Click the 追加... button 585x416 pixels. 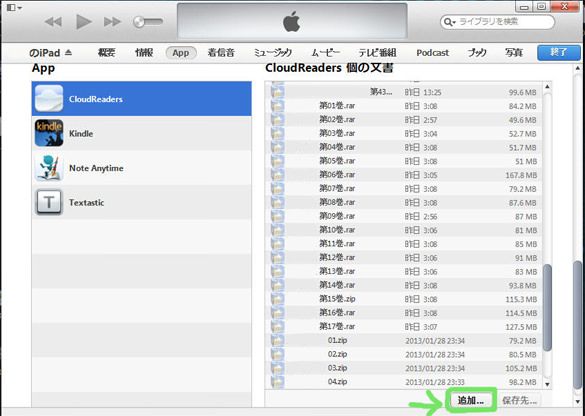click(x=470, y=401)
